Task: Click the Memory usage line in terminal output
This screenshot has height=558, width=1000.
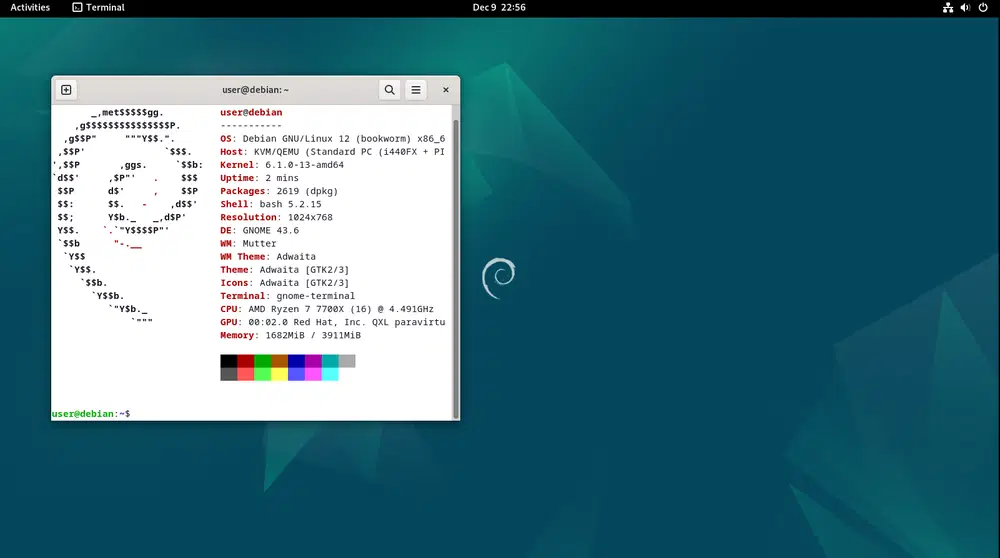Action: click(290, 336)
